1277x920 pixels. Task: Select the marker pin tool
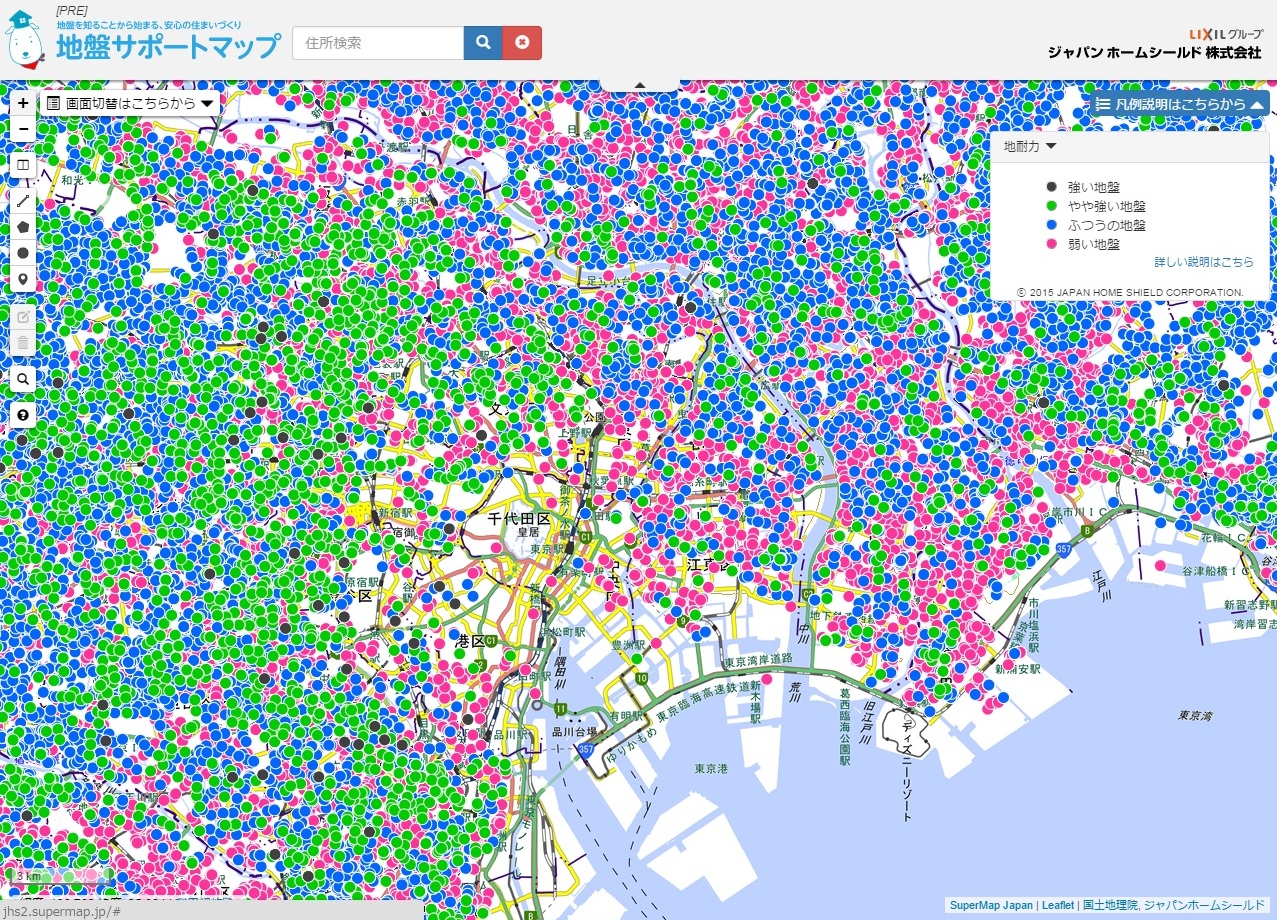click(23, 279)
